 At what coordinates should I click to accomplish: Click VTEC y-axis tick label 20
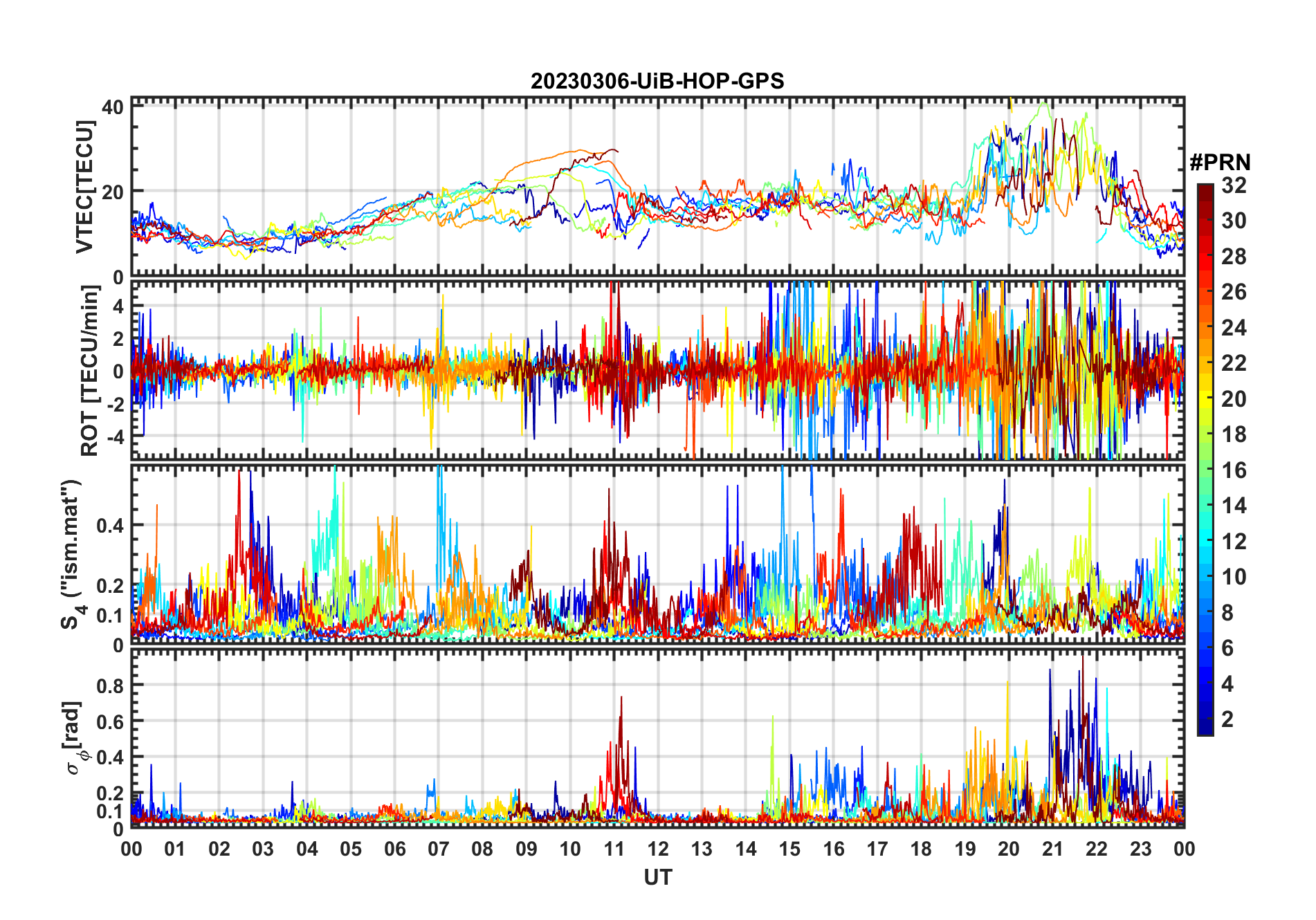pyautogui.click(x=113, y=192)
